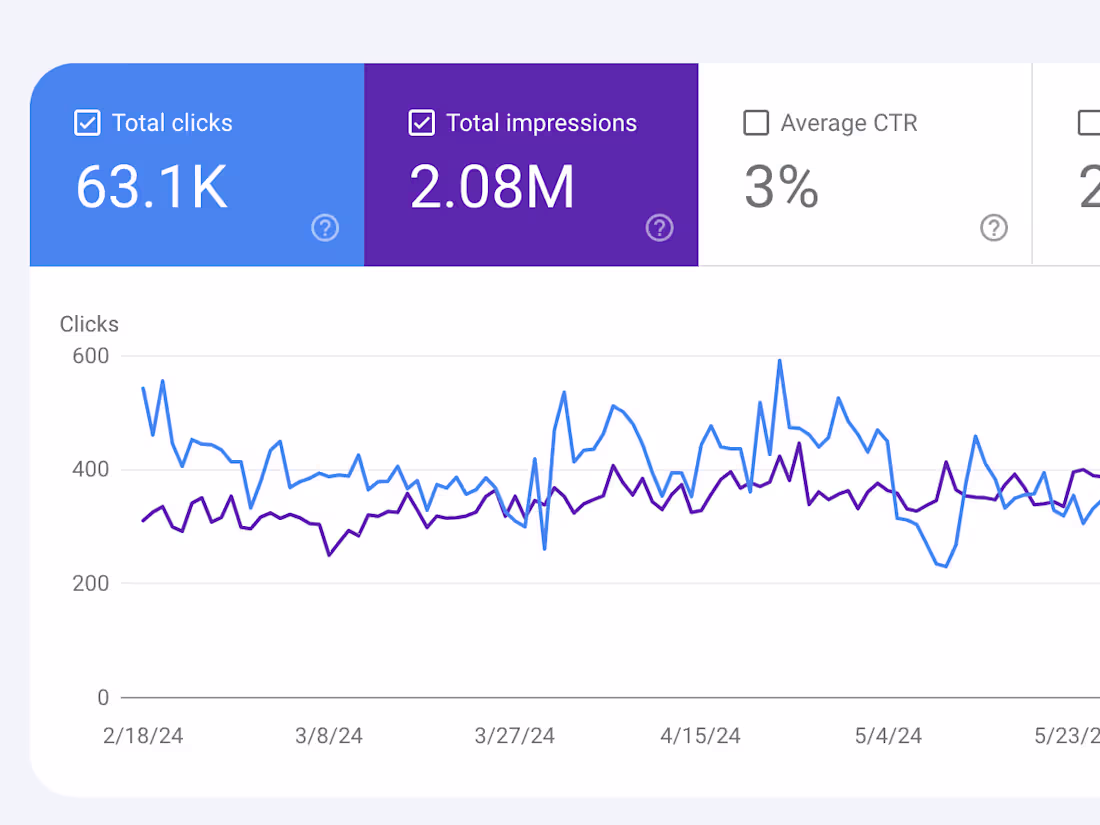
Task: Select the Total clicks metric card
Action: click(196, 165)
